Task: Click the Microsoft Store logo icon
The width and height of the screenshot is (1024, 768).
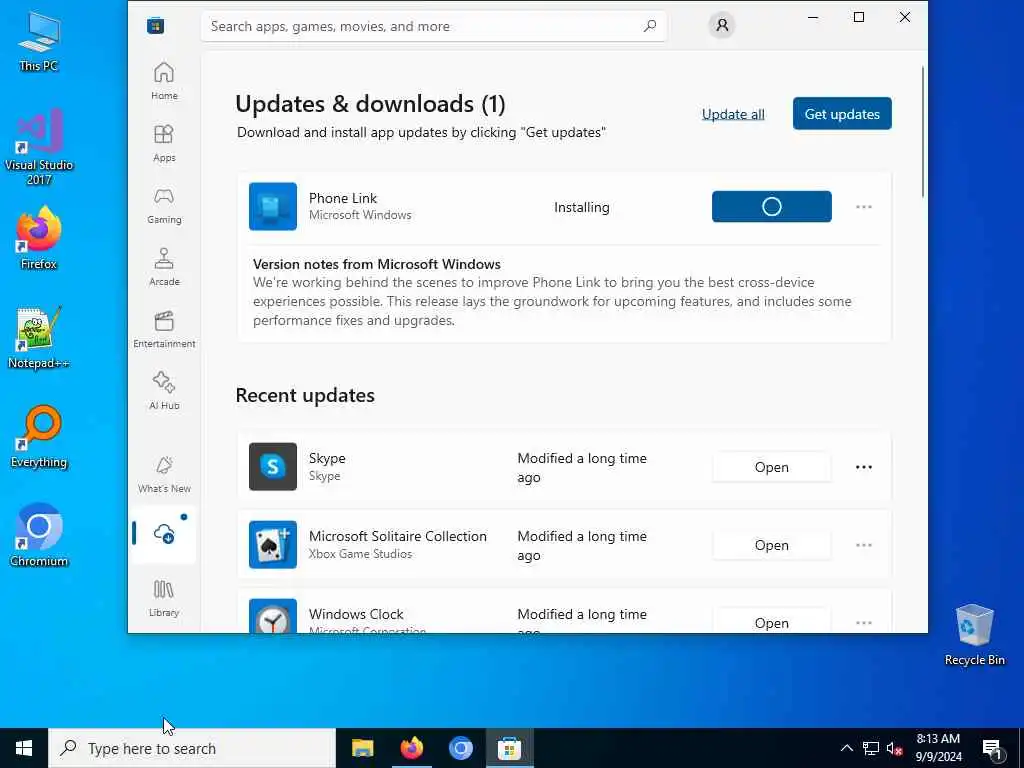Action: (x=155, y=26)
